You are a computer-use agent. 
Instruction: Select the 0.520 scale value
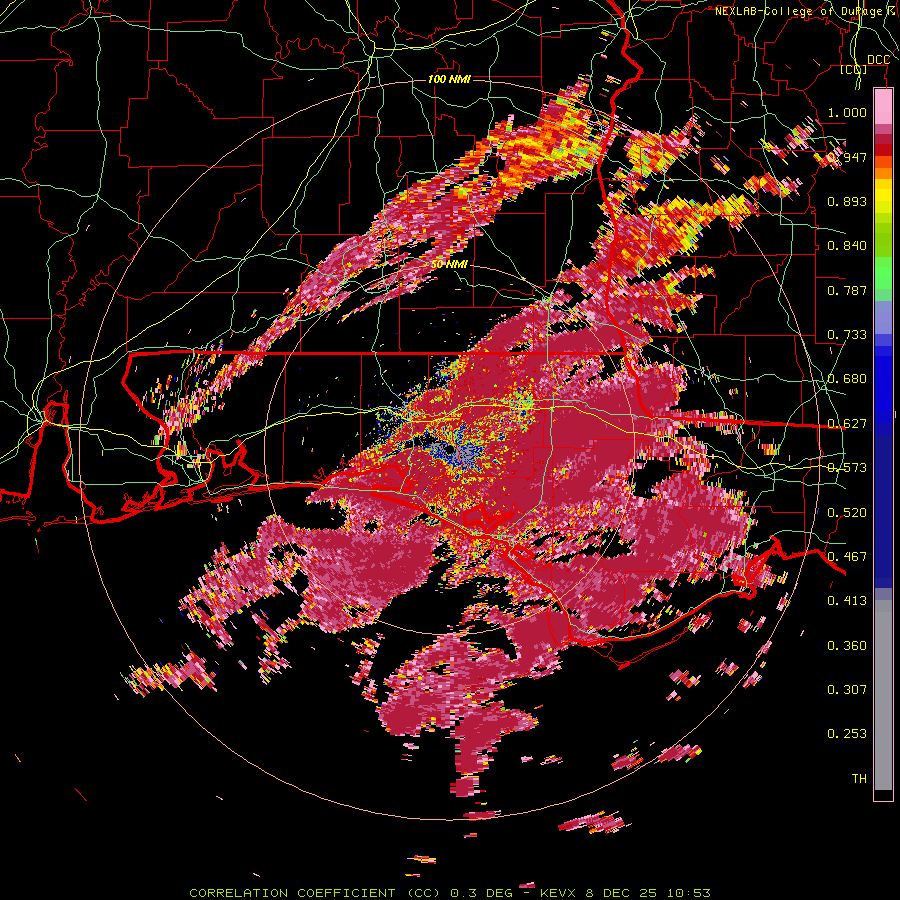pyautogui.click(x=847, y=513)
